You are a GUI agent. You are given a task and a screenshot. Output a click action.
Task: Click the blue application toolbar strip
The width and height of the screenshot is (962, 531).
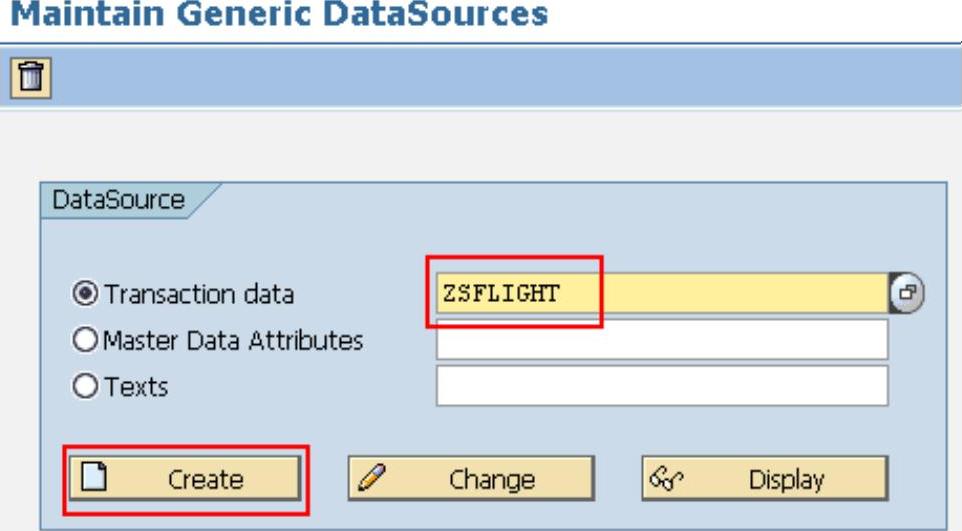point(500,77)
